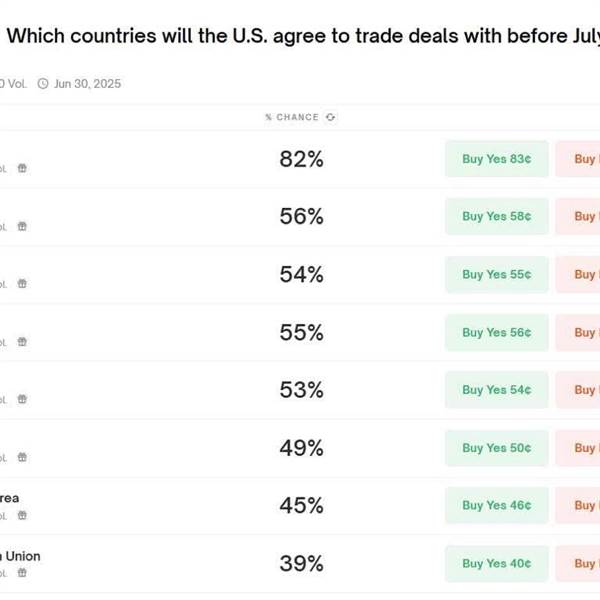Image resolution: width=600 pixels, height=600 pixels.
Task: Click the gift icon in the 45% row
Action: pyautogui.click(x=22, y=515)
